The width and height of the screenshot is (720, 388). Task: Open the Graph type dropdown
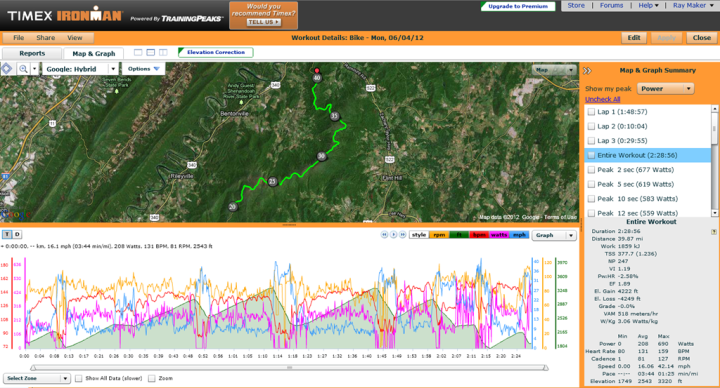point(553,235)
